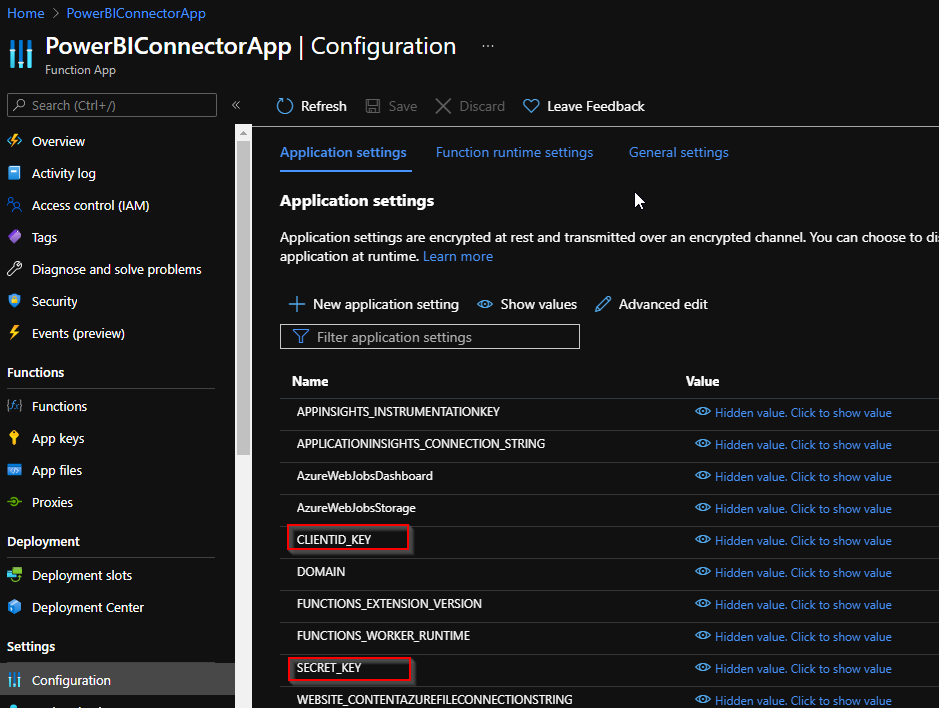
Task: Show the FUNCTIONS_EXTENSION_VERSION value eye icon
Action: click(702, 603)
